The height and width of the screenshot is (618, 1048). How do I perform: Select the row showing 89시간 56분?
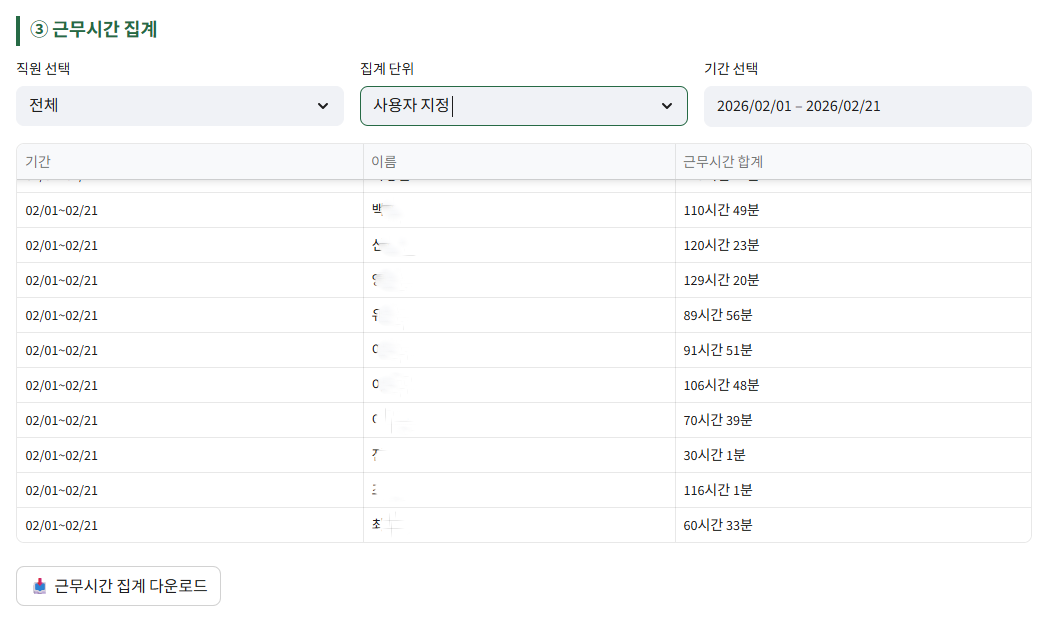(524, 314)
